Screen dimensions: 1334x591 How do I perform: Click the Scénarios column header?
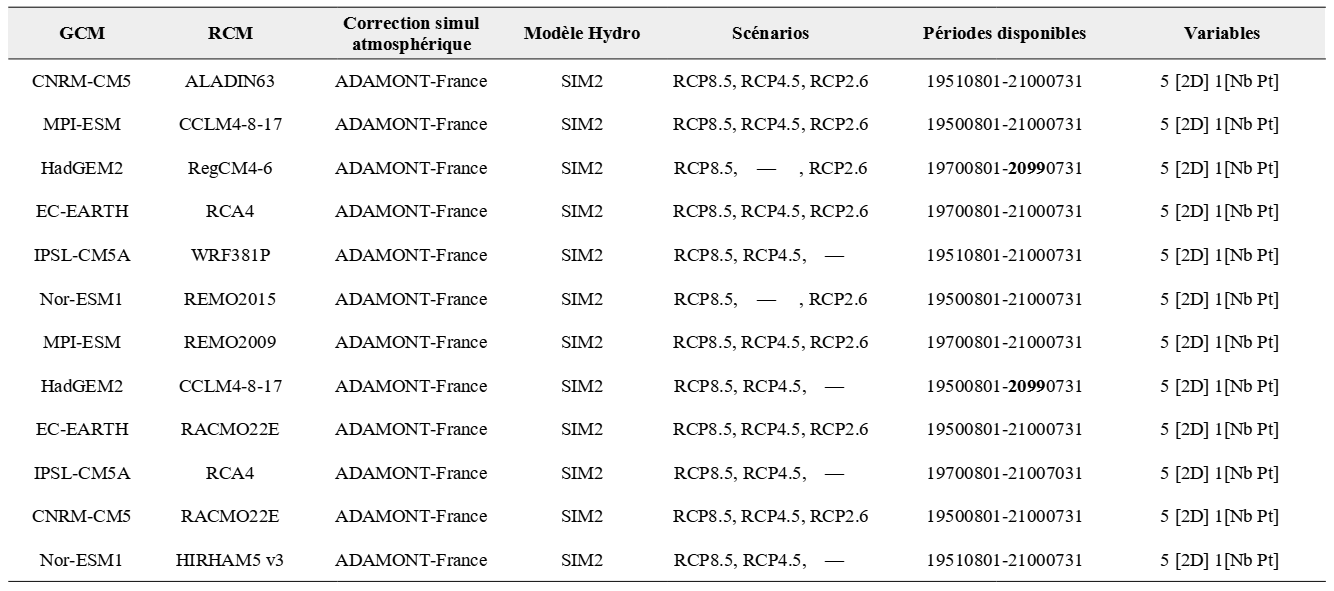pos(770,33)
